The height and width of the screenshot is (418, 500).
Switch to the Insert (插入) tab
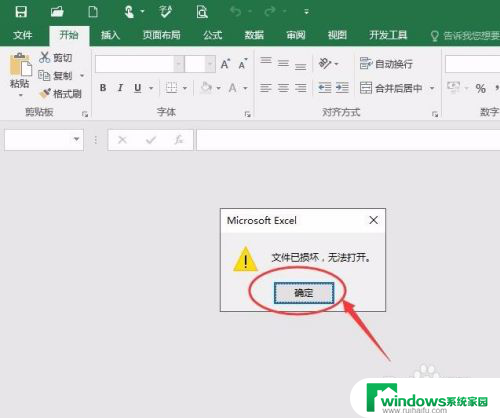pos(110,35)
